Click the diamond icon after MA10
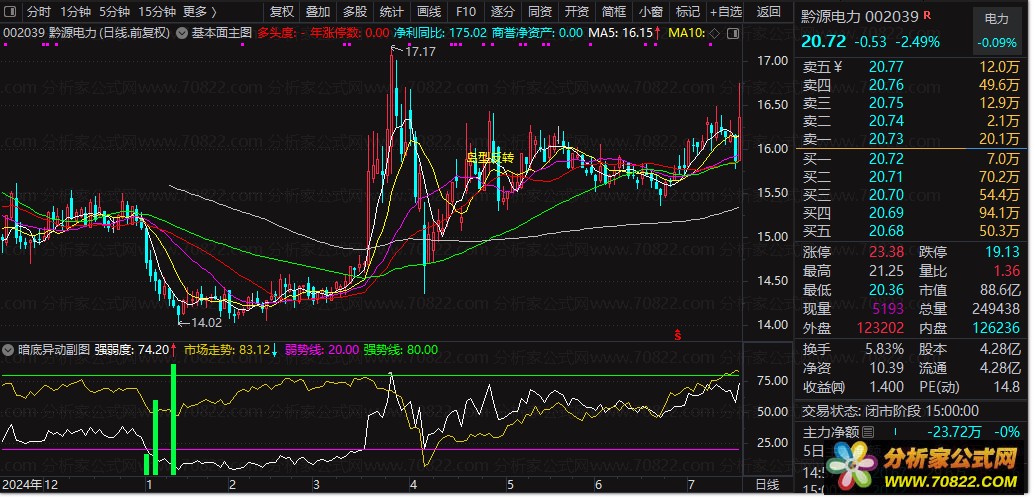The width and height of the screenshot is (1034, 498). click(x=715, y=32)
